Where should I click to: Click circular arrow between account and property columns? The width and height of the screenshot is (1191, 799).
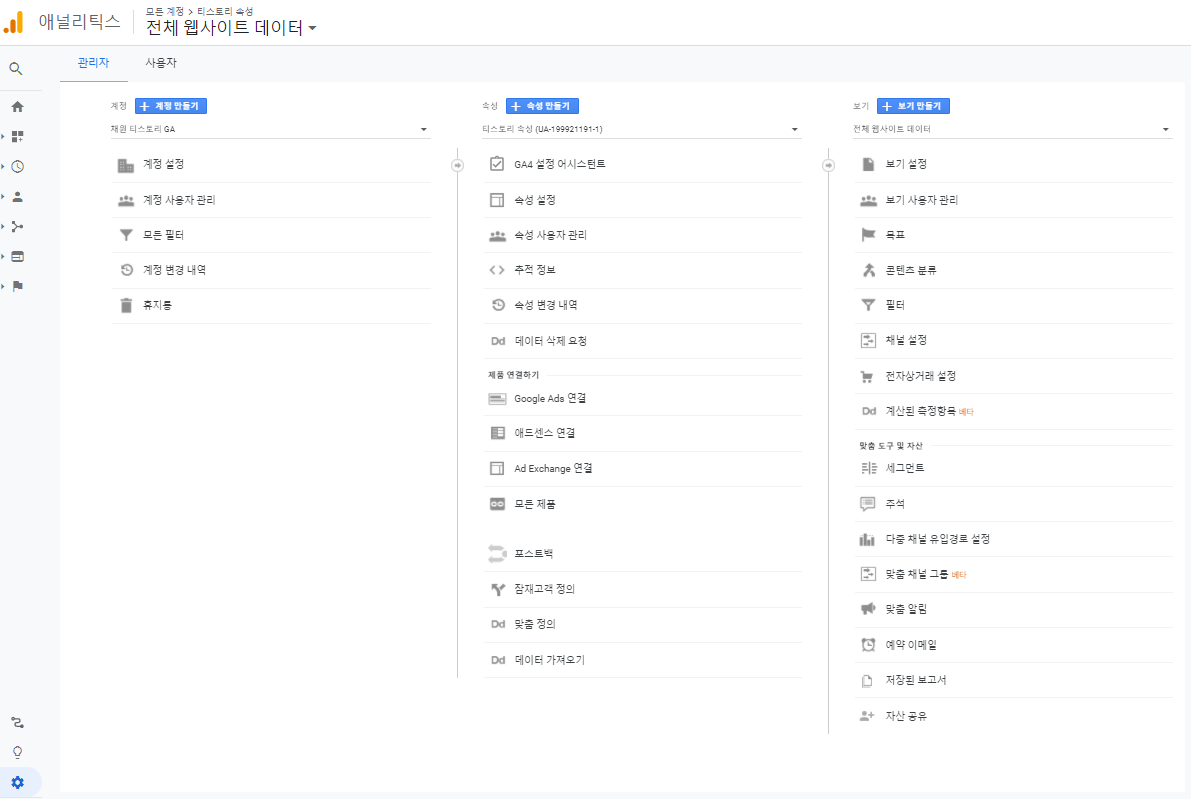tap(457, 166)
